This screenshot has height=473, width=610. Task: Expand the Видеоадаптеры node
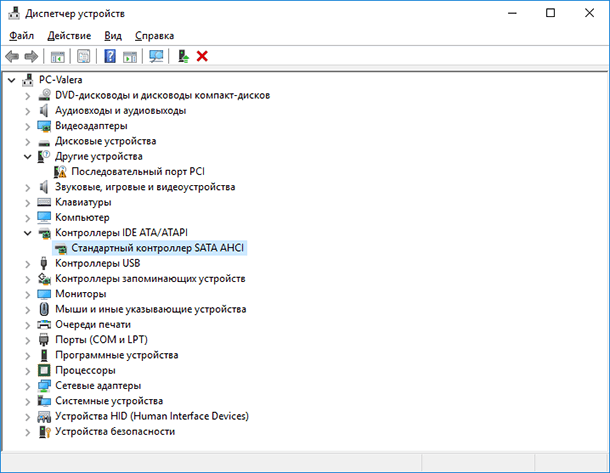[28, 126]
